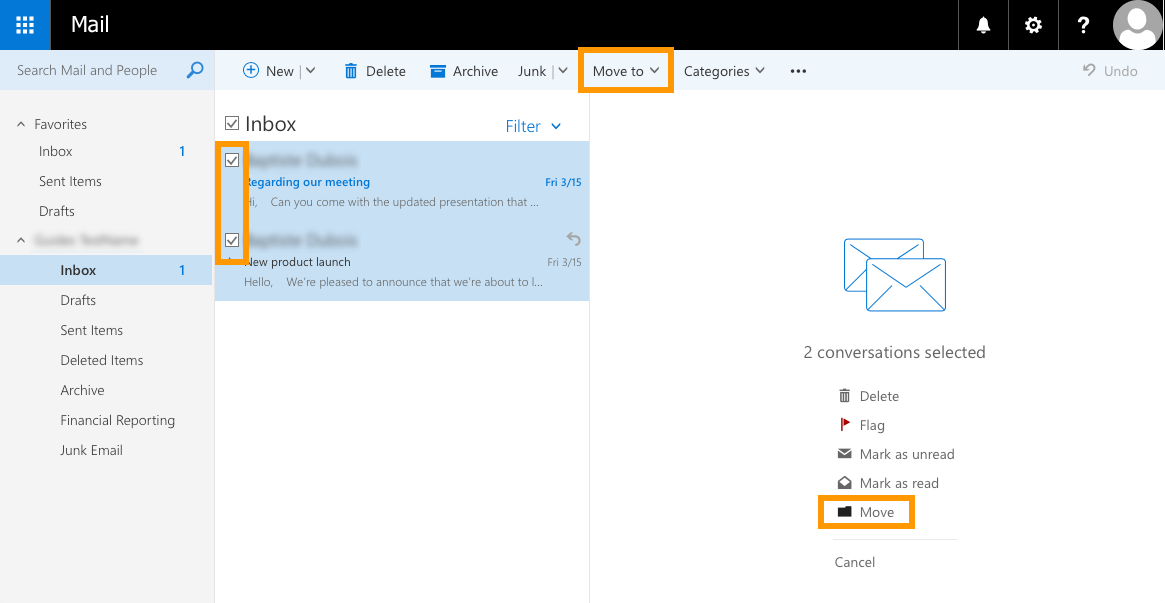1165x603 pixels.
Task: Archive selected messages from the toolbar
Action: click(464, 71)
